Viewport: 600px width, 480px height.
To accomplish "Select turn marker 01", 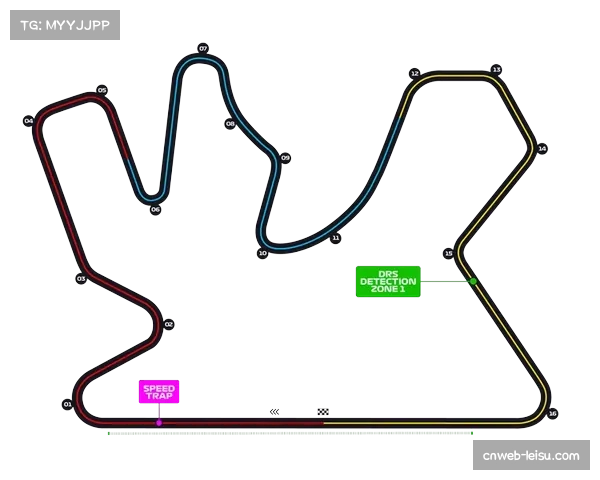I will point(67,404).
